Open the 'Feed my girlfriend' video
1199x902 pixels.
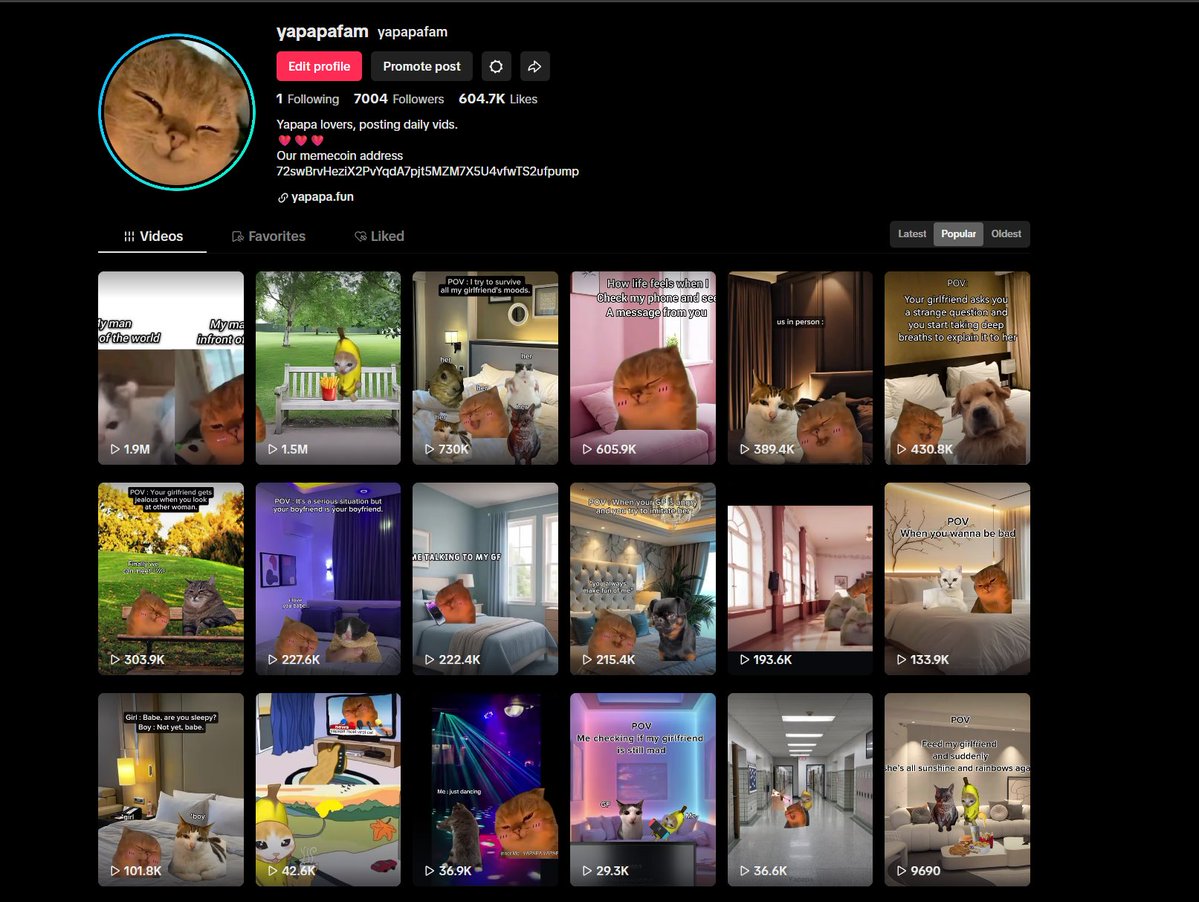[957, 790]
